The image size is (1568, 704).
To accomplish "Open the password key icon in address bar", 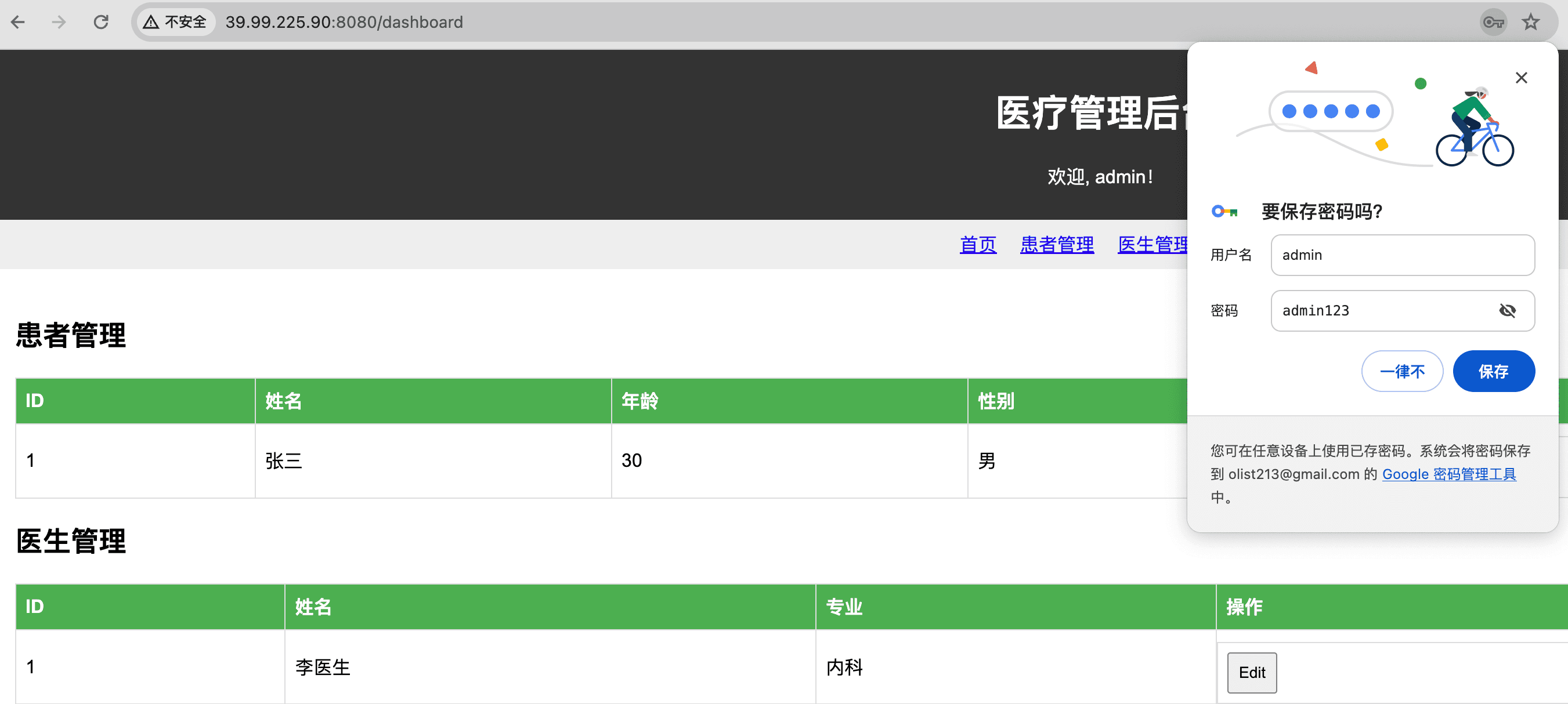I will click(x=1493, y=23).
